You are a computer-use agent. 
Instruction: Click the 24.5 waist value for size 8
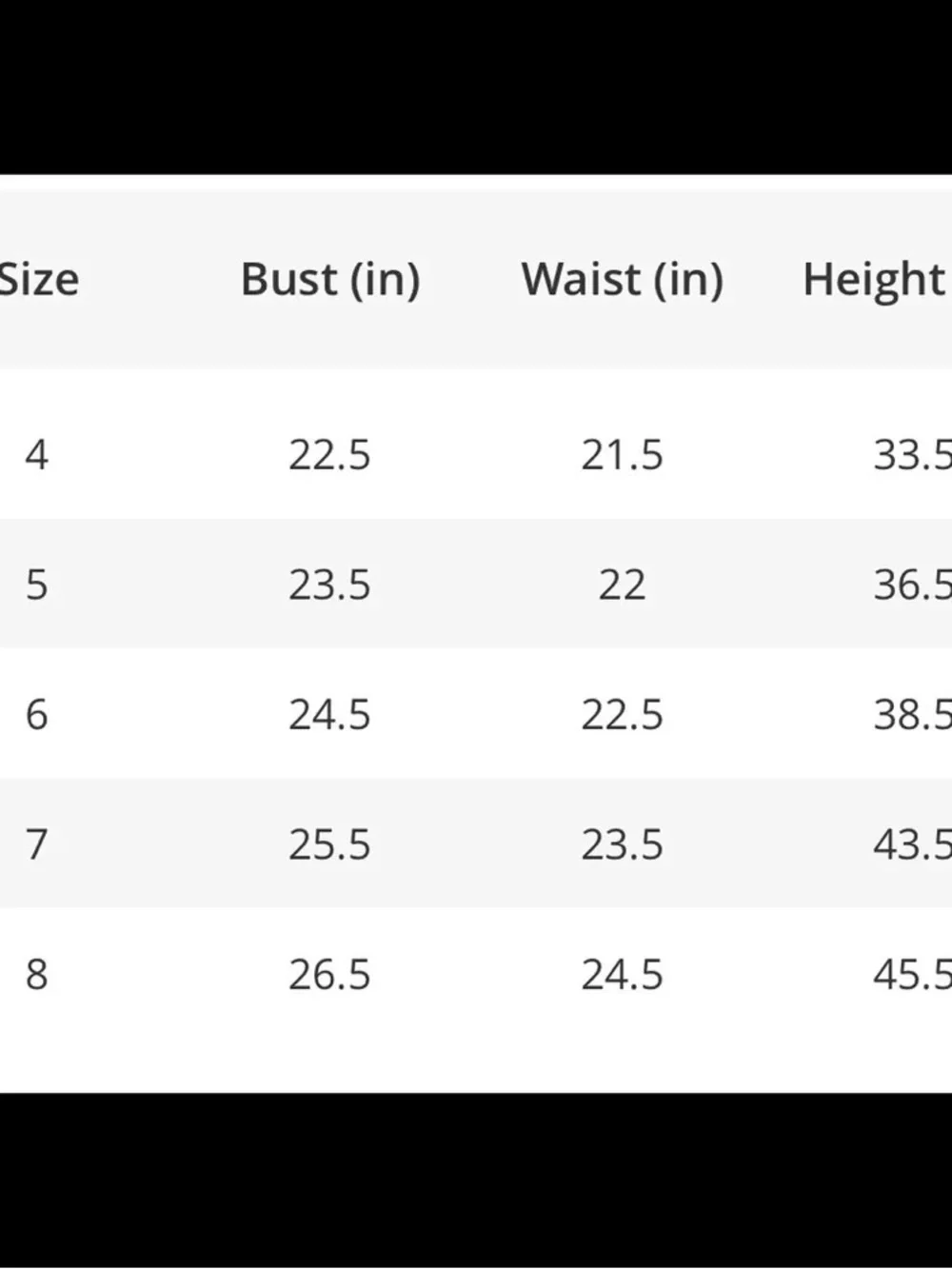click(622, 974)
